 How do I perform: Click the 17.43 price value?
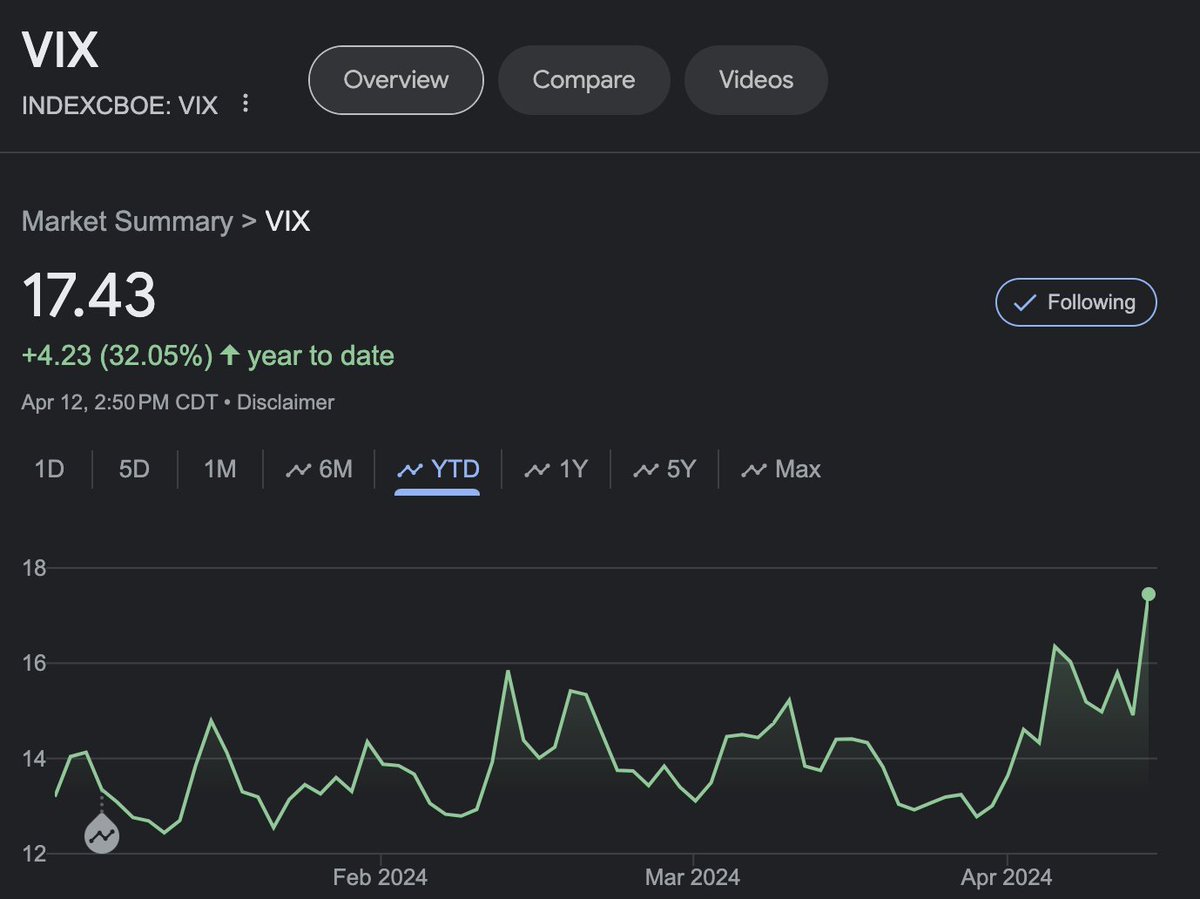[89, 295]
